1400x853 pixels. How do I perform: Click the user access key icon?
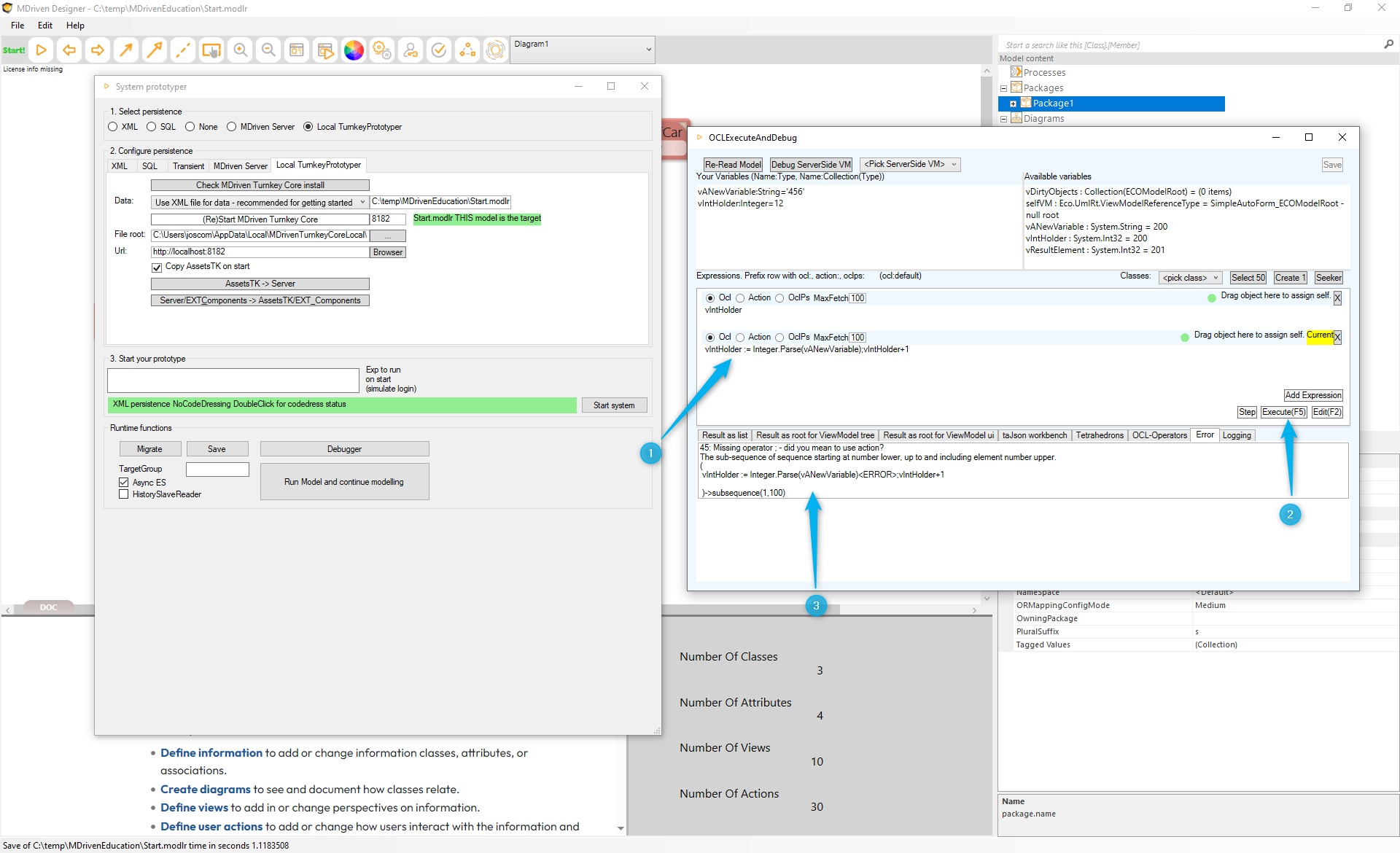[x=411, y=50]
